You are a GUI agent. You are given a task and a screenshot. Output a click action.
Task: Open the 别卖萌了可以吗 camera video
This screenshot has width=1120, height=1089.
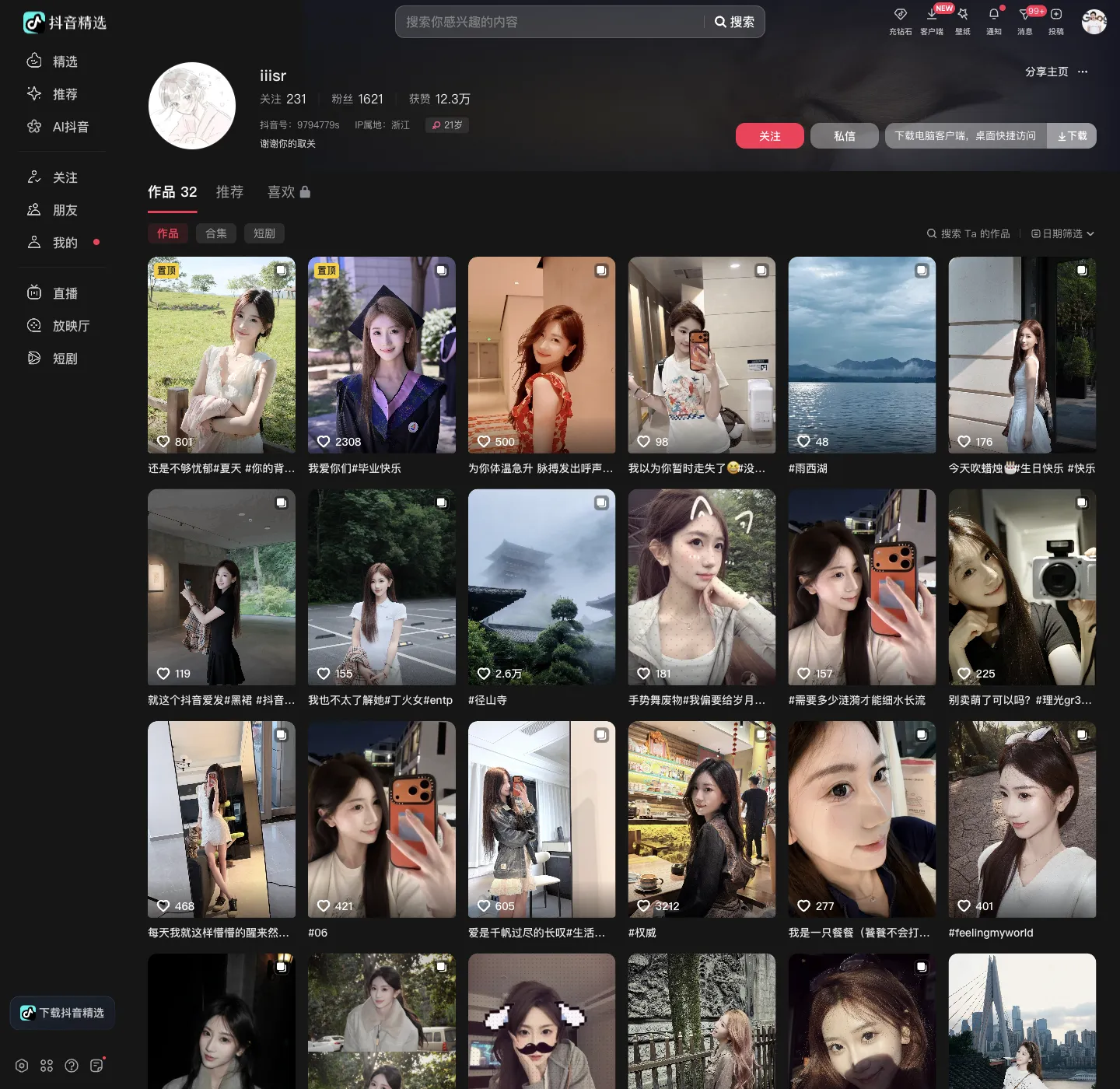(x=1023, y=587)
